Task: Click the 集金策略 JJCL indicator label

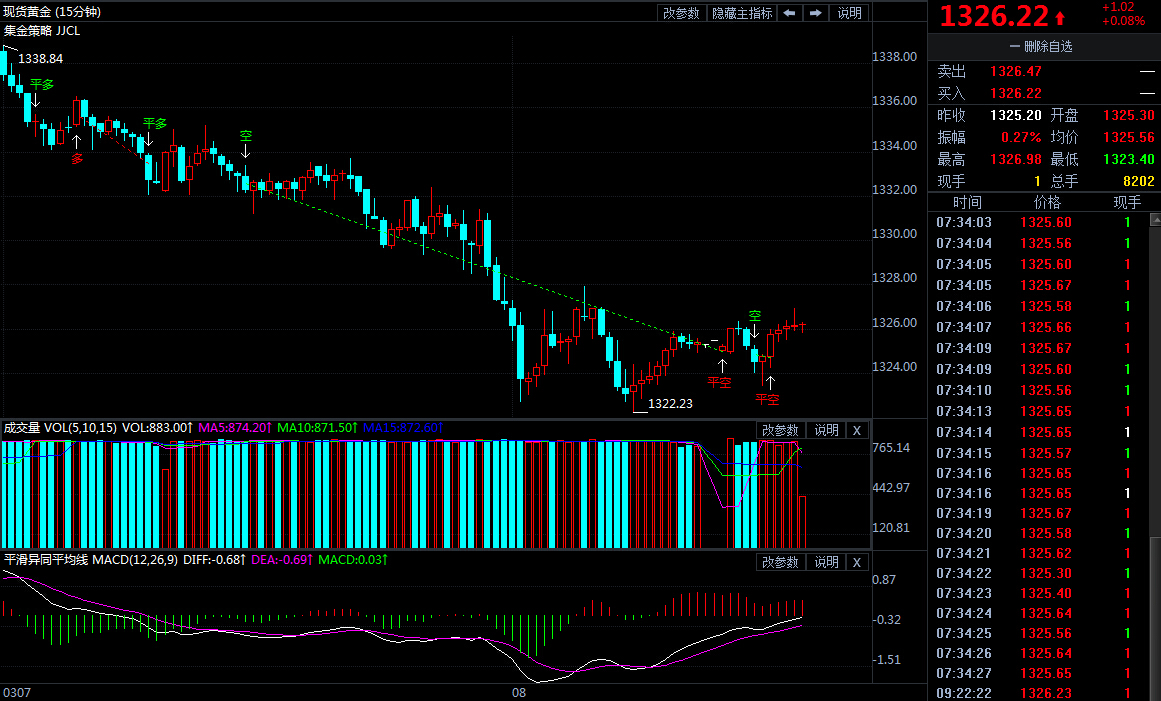Action: tap(42, 30)
